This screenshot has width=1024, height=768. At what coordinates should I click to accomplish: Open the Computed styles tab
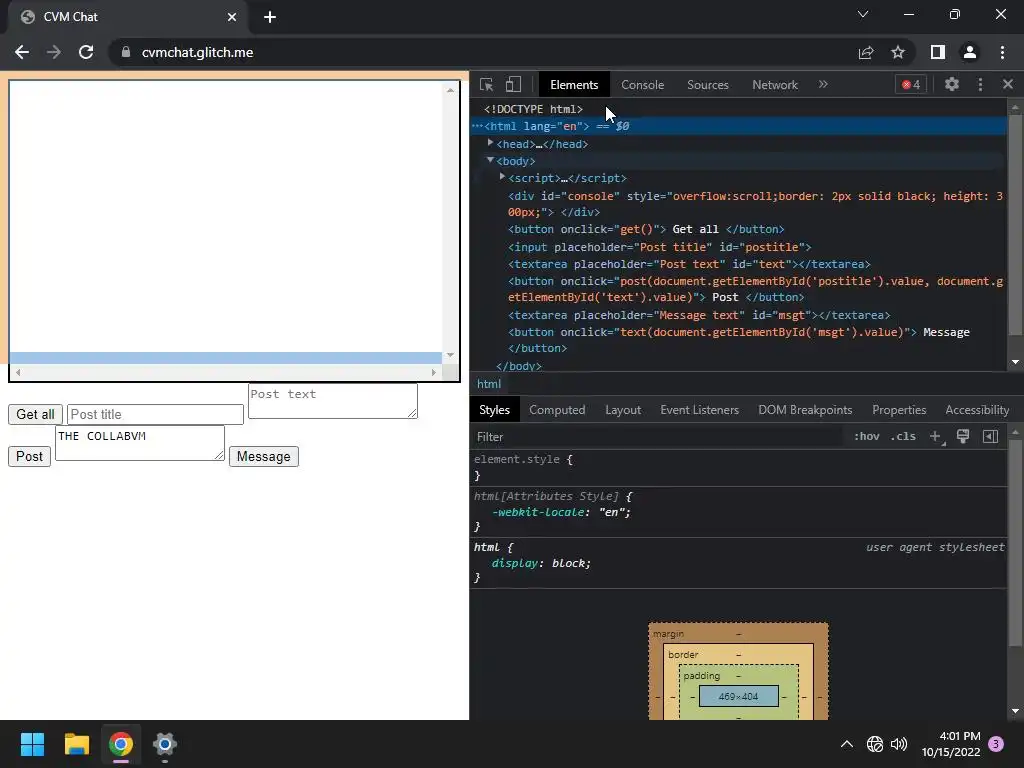pos(556,410)
